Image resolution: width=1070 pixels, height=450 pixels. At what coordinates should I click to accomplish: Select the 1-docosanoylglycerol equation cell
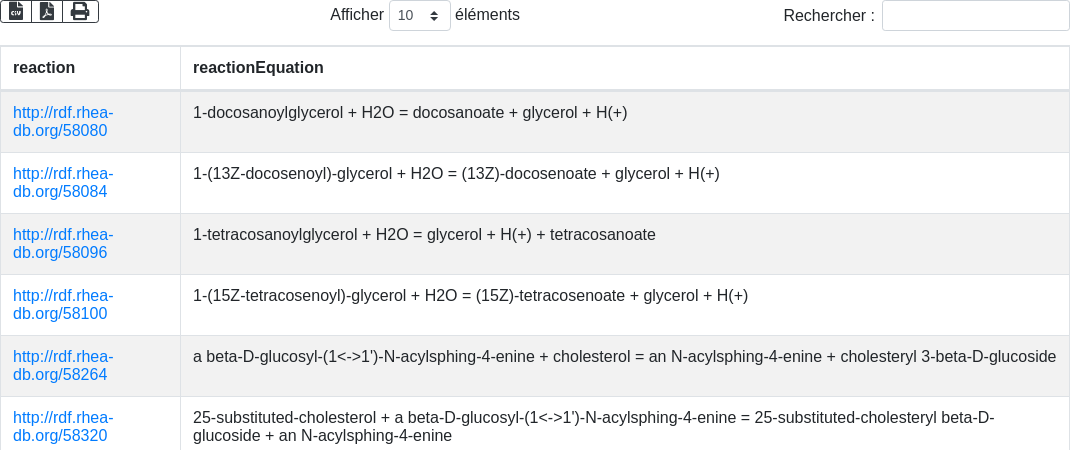[410, 113]
